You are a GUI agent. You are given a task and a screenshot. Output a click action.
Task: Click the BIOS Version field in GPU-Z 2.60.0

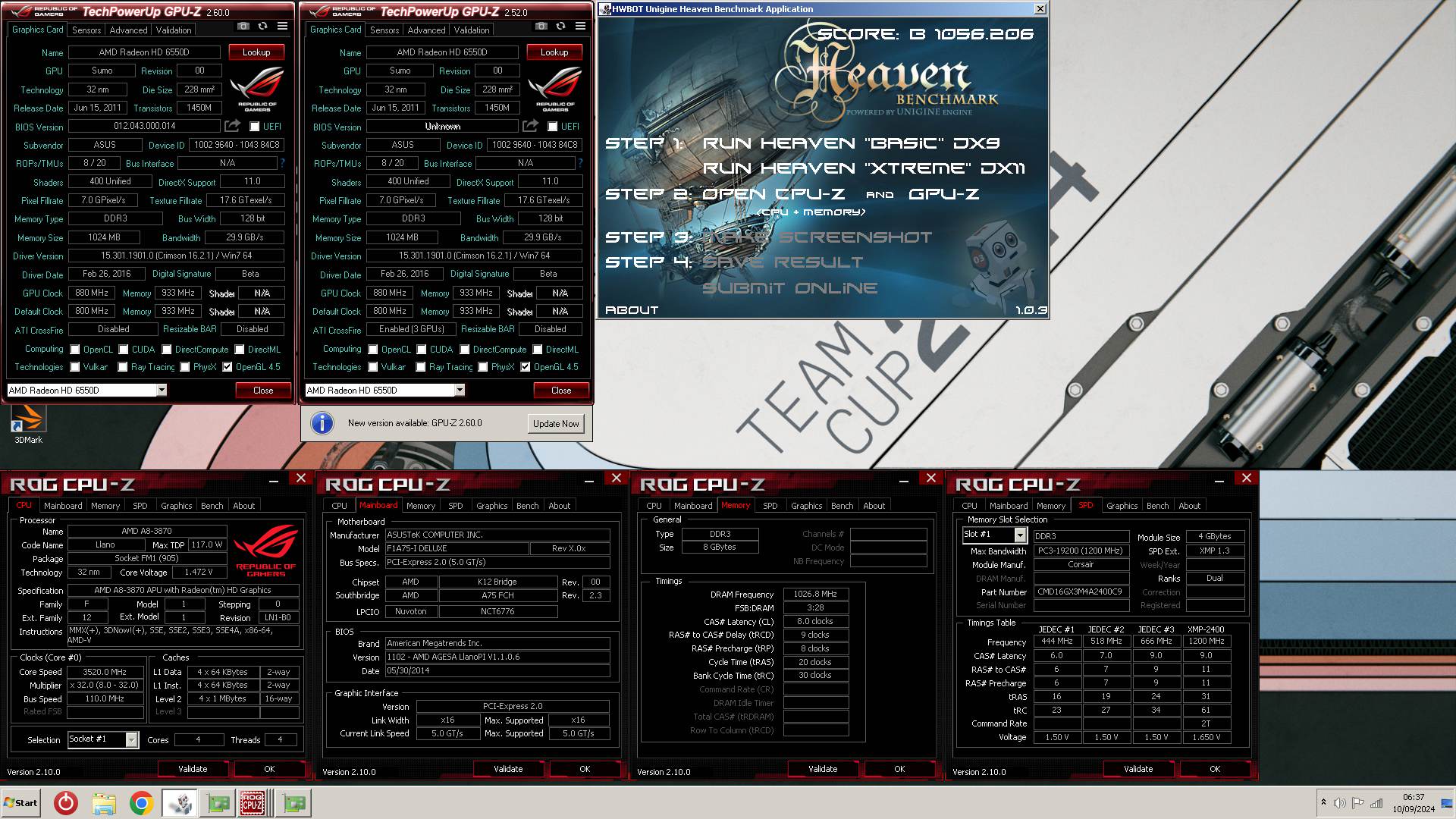(x=144, y=126)
